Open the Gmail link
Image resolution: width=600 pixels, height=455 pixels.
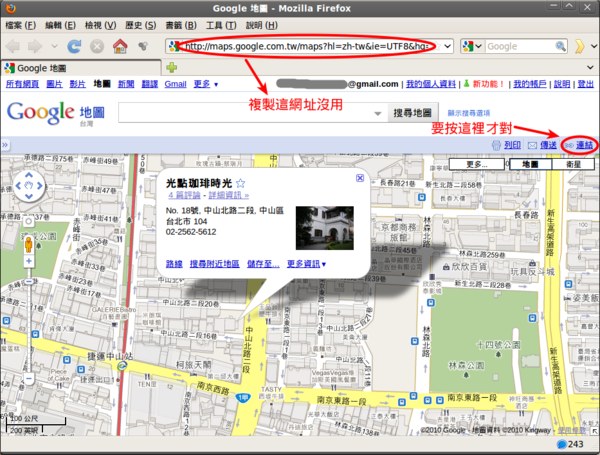pyautogui.click(x=175, y=84)
